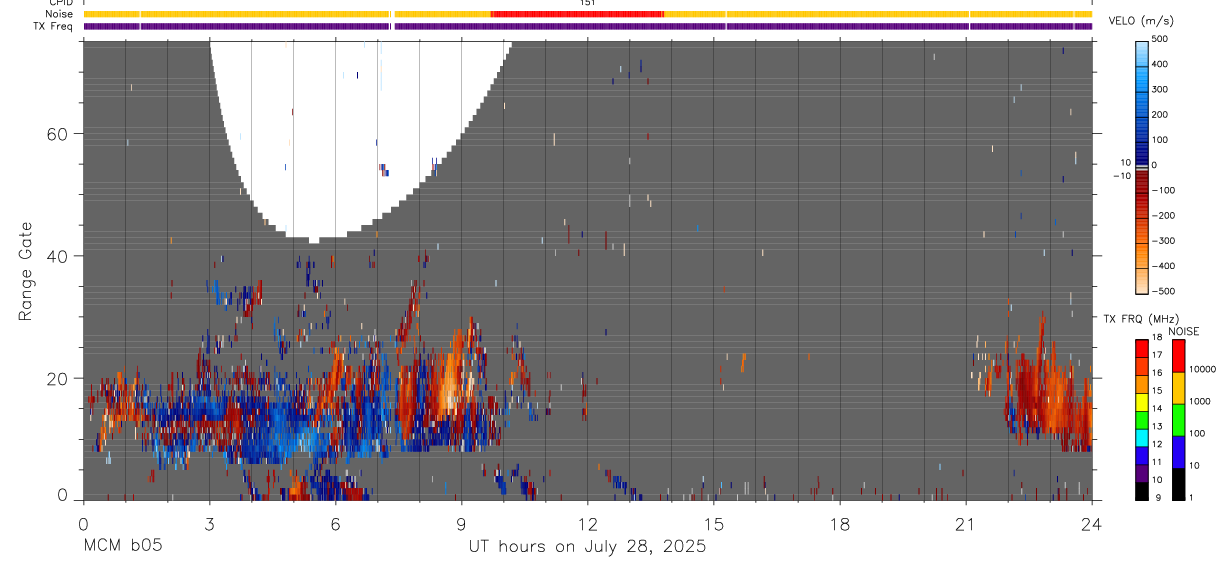This screenshot has height=567, width=1228.
Task: Click the '1000' tick on the NOISE legend
Action: 1200,402
